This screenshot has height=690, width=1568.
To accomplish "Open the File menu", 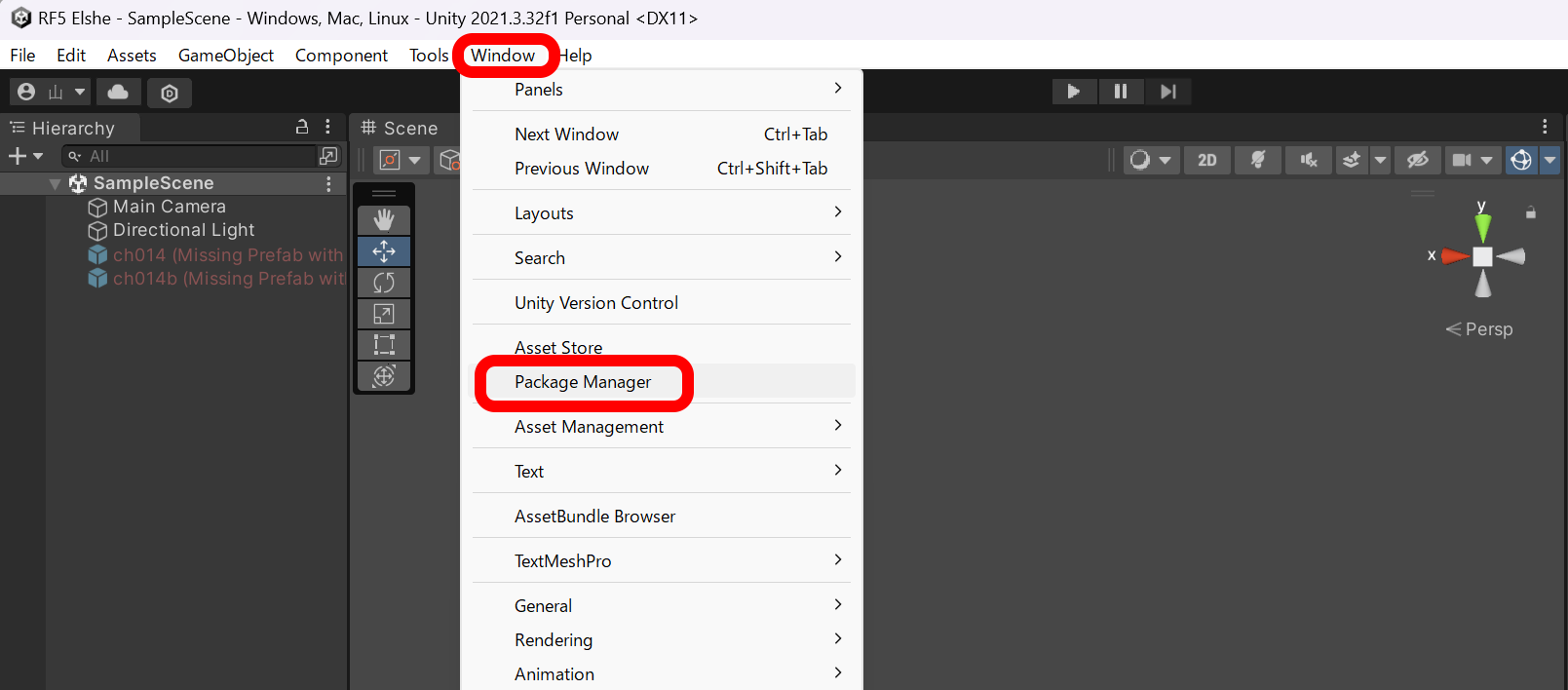I will 22,56.
